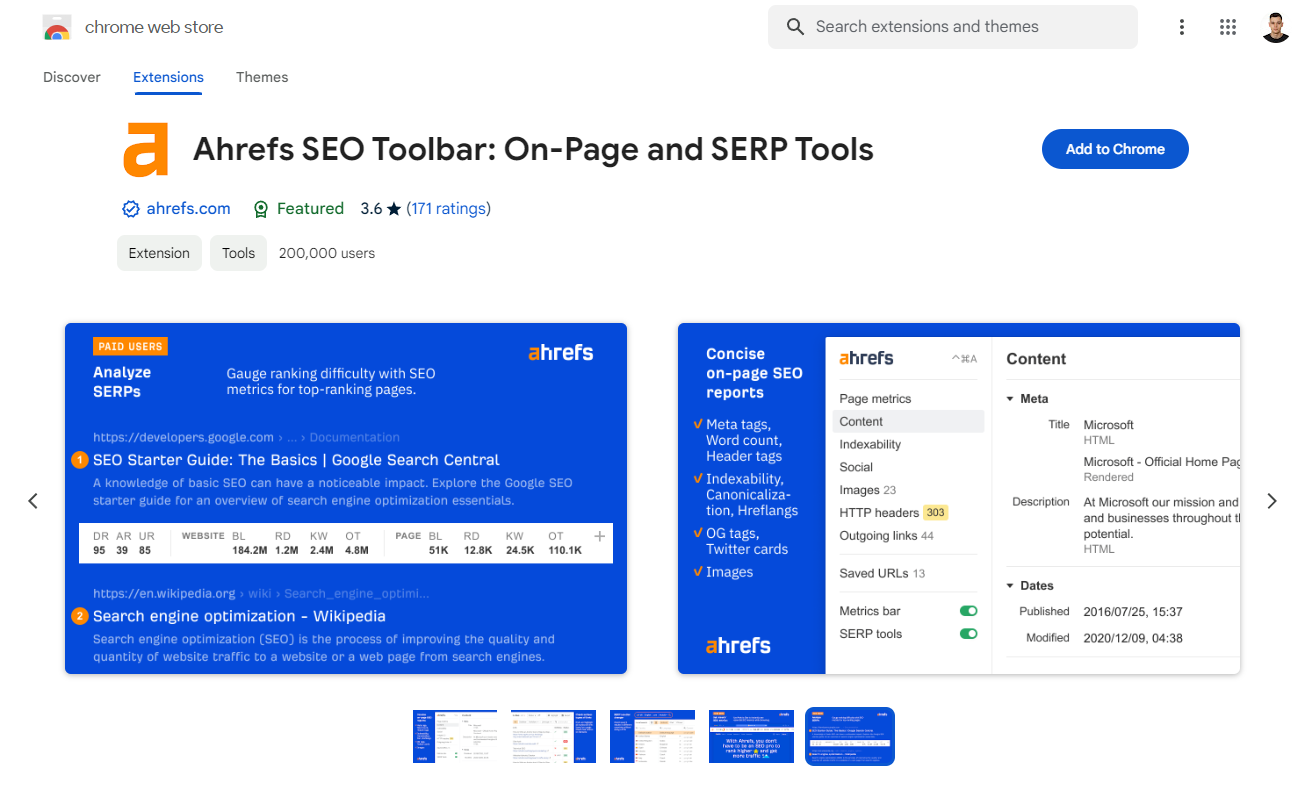Toggle the Metrics bar switch
Viewport: 1302px width, 805px height.
[x=968, y=611]
